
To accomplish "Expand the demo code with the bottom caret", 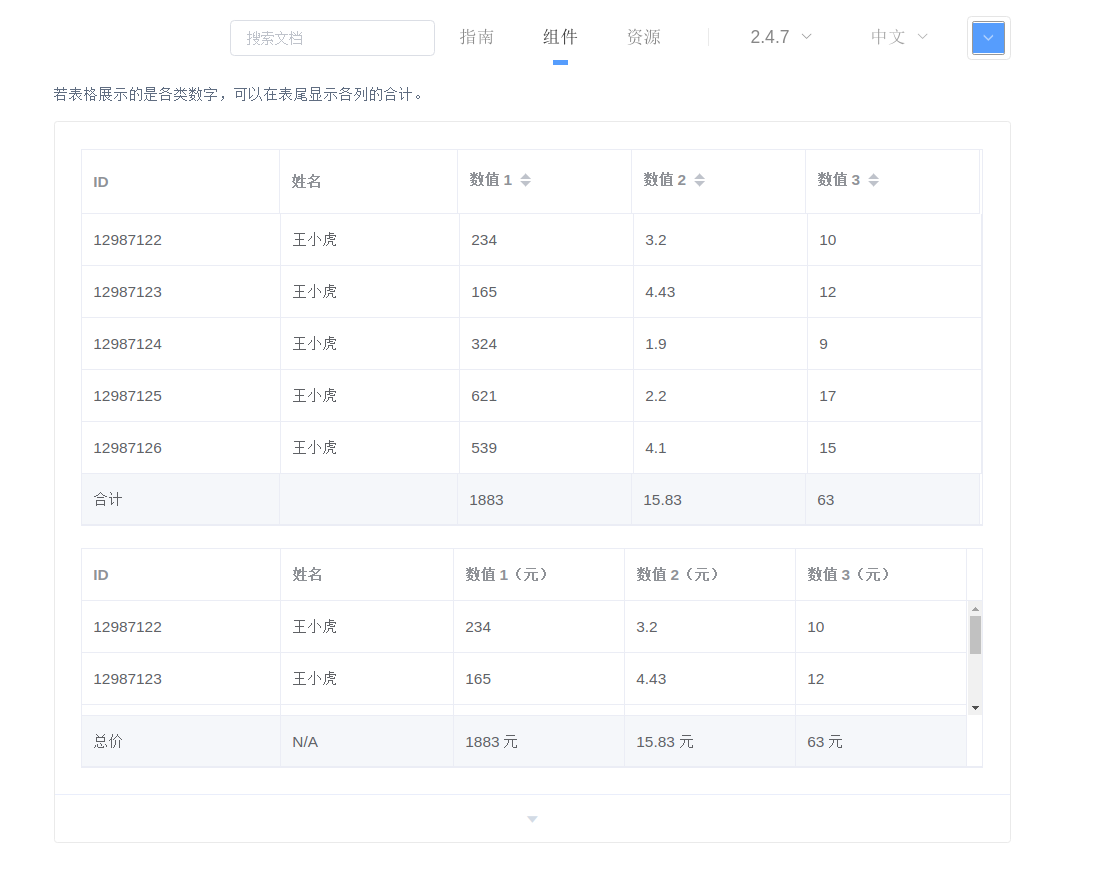I will click(x=532, y=819).
